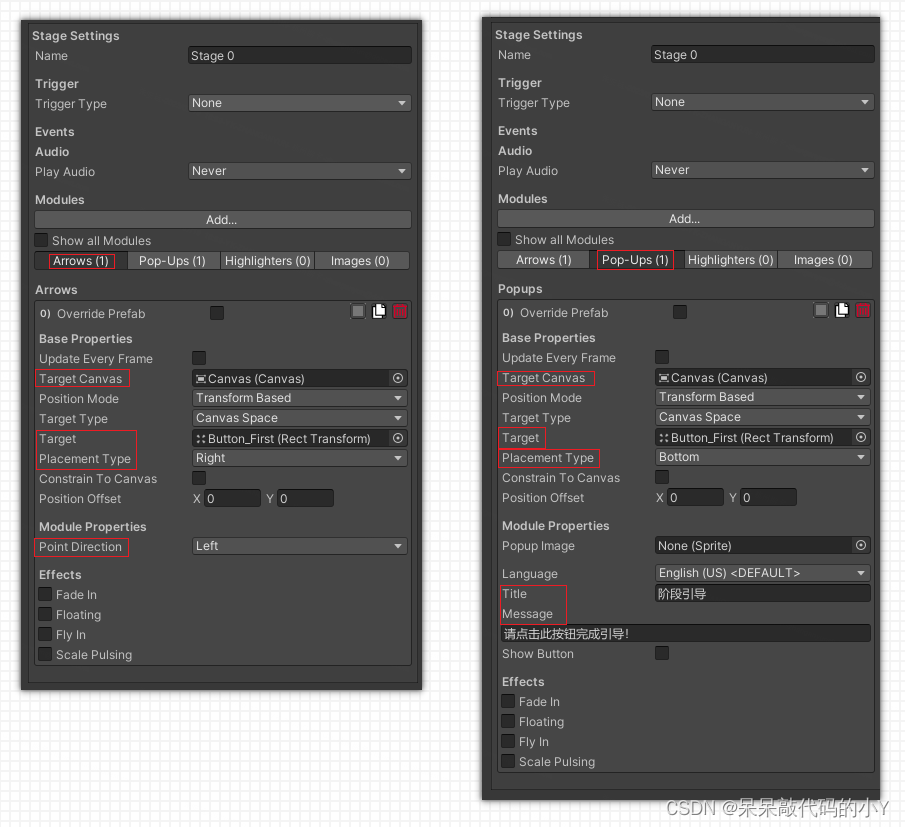The height and width of the screenshot is (827, 905).
Task: Click gray square icon in Arrows header
Action: [358, 312]
